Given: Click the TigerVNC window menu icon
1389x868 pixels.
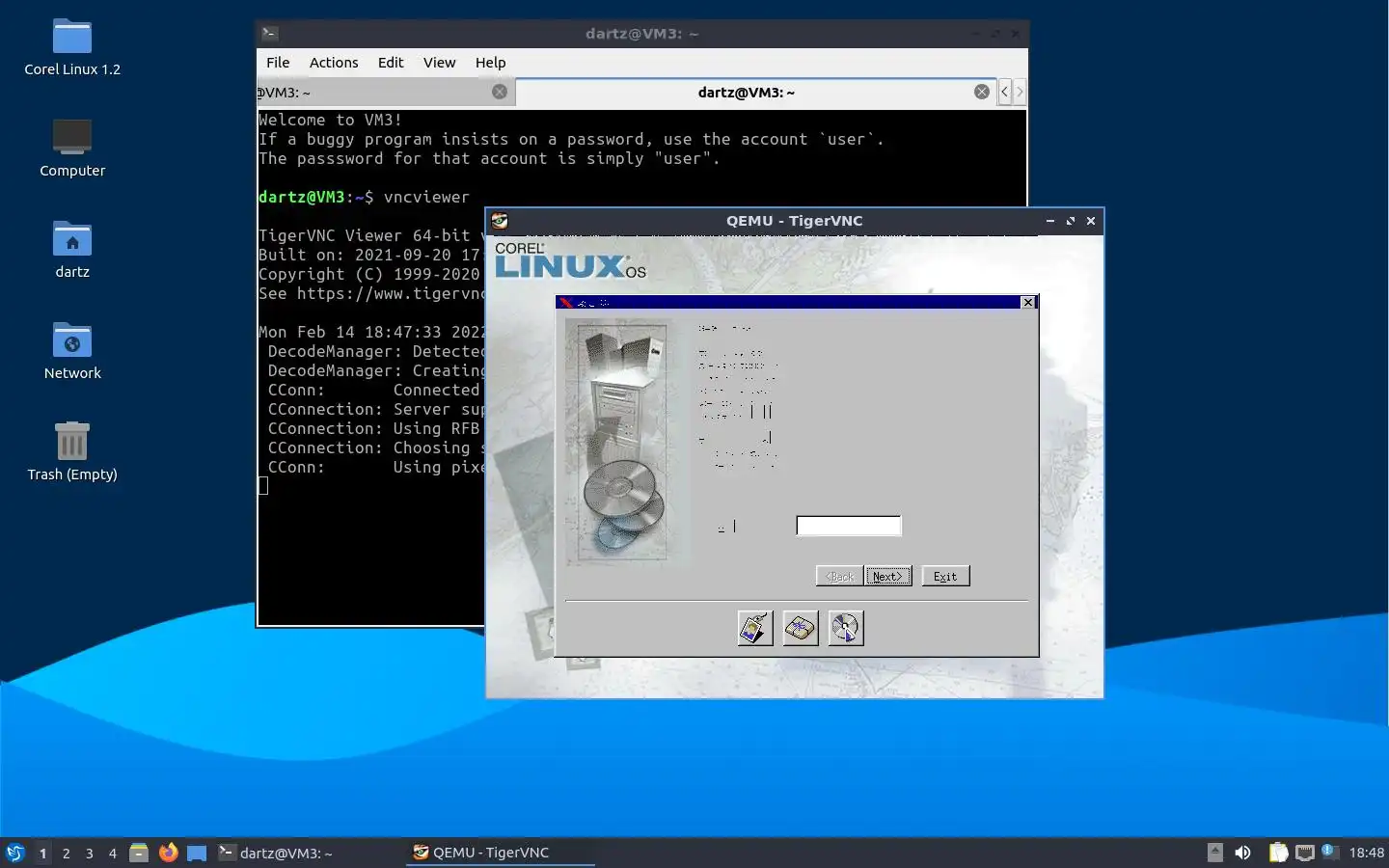Looking at the screenshot, I should click(500, 221).
